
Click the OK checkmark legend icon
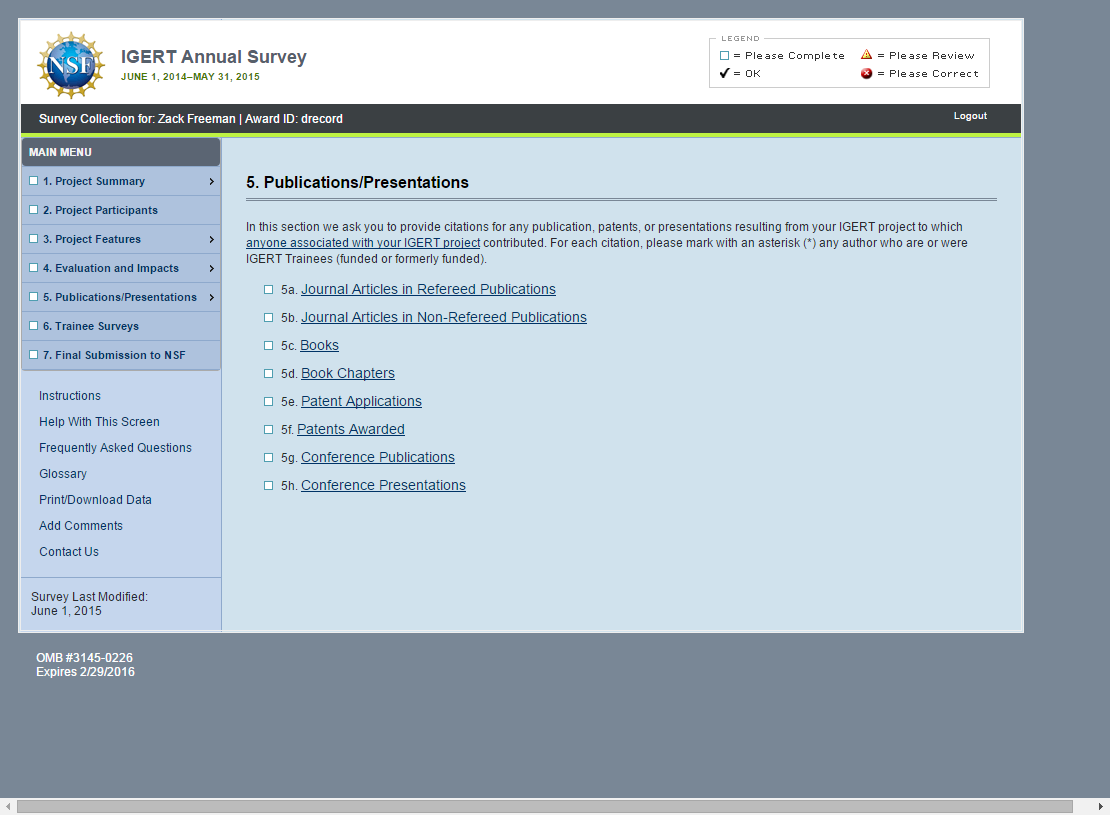pyautogui.click(x=724, y=73)
